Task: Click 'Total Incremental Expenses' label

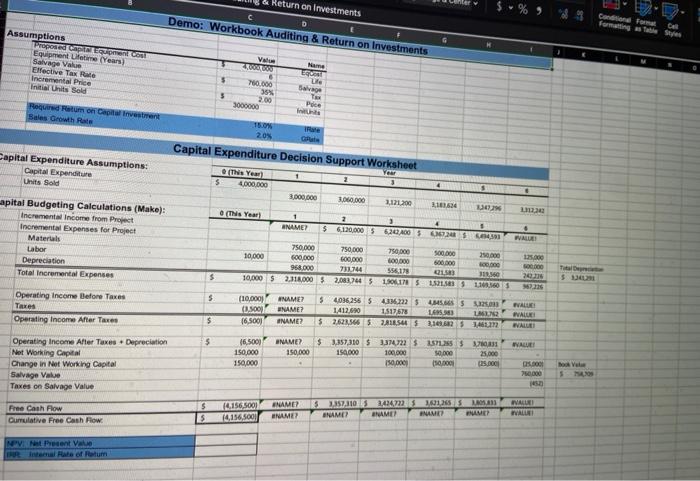Action: coord(65,273)
